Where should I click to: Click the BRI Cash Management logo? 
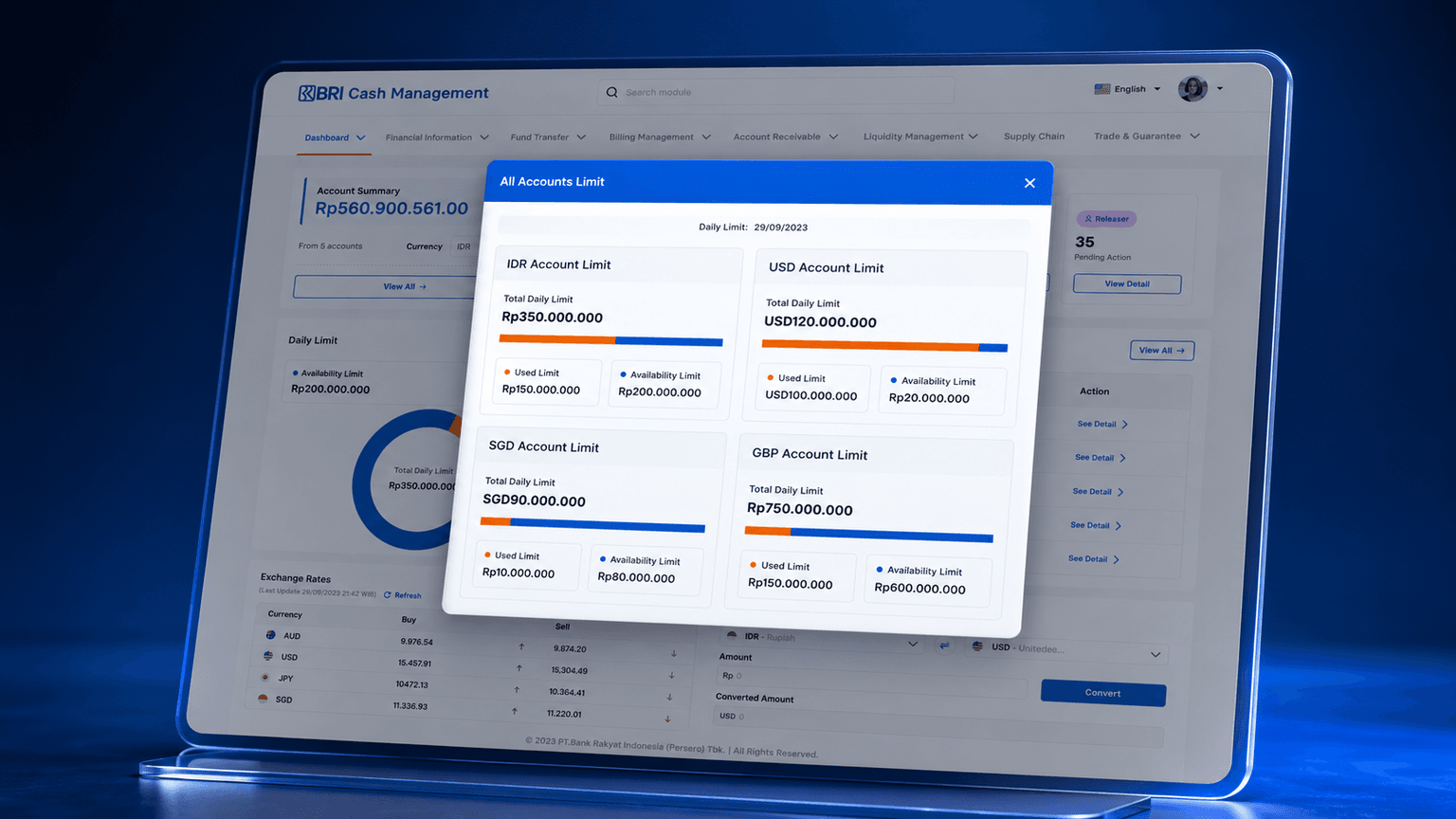tap(393, 93)
